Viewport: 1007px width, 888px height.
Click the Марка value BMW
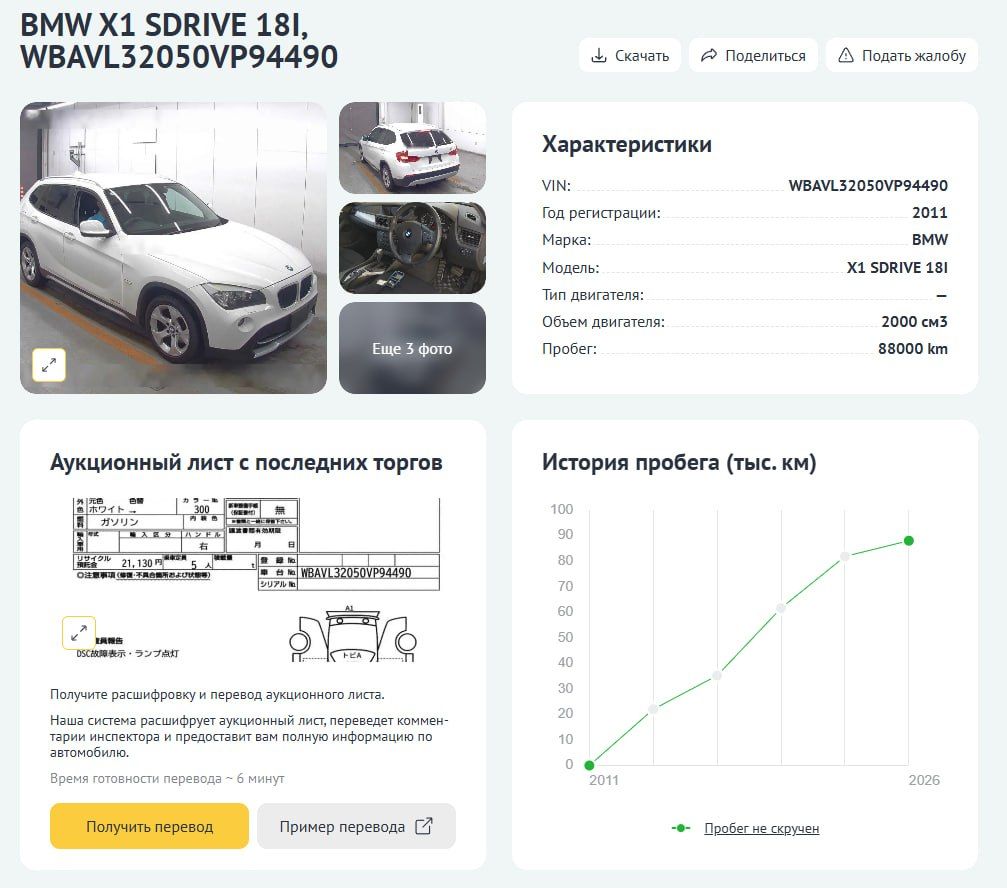929,239
